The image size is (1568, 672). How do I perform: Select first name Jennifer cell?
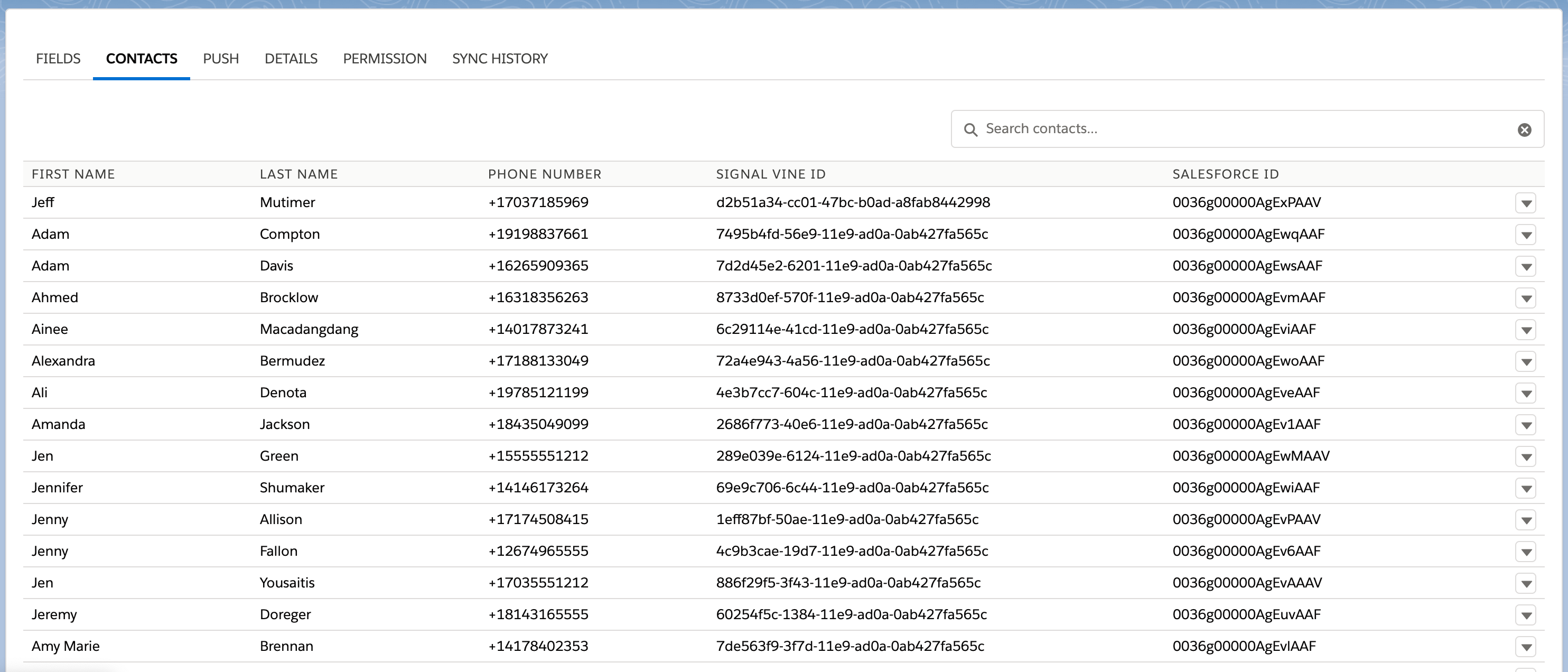pos(57,487)
